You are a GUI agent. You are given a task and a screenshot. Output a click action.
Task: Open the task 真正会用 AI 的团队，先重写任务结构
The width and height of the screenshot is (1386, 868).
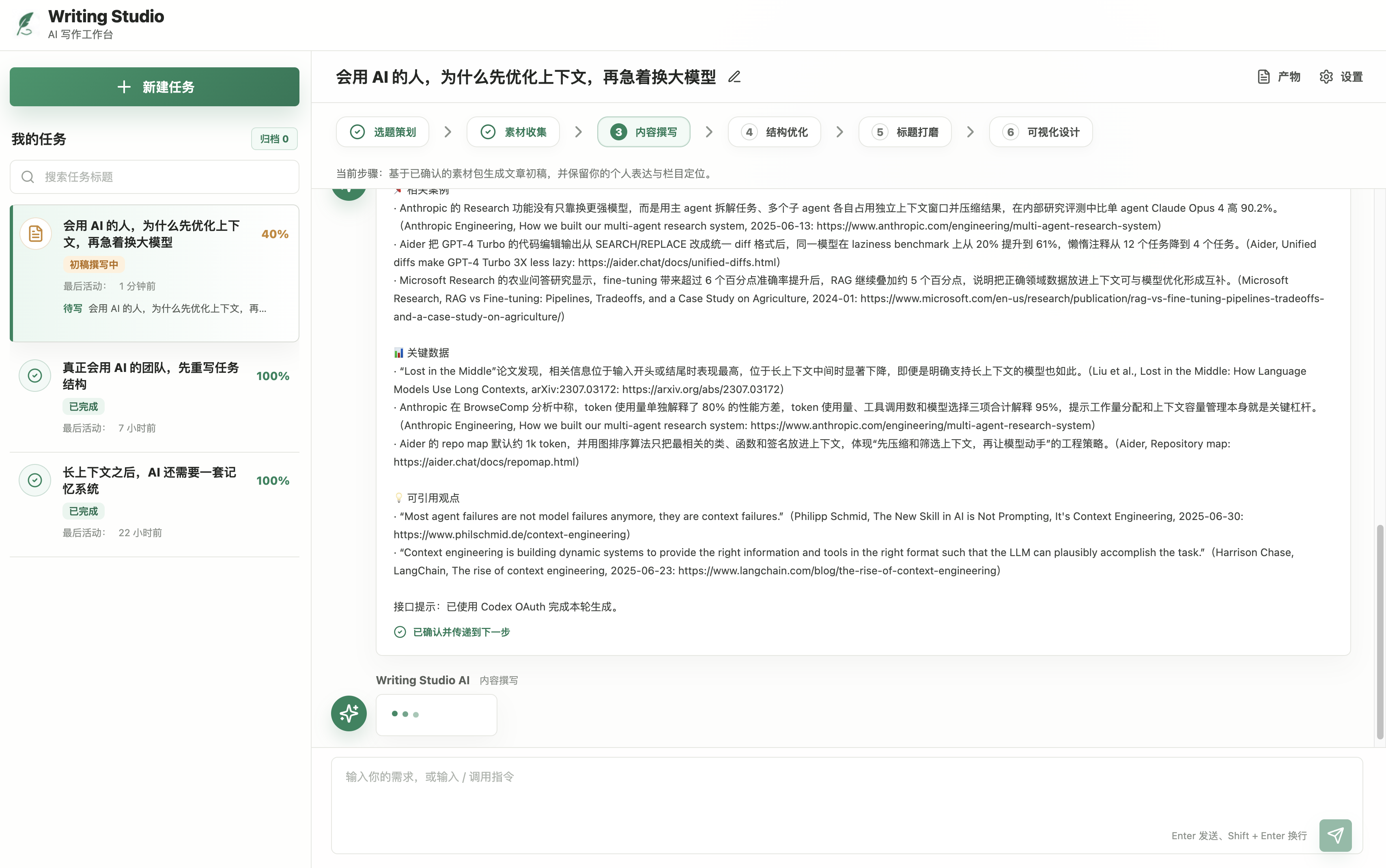(x=155, y=397)
